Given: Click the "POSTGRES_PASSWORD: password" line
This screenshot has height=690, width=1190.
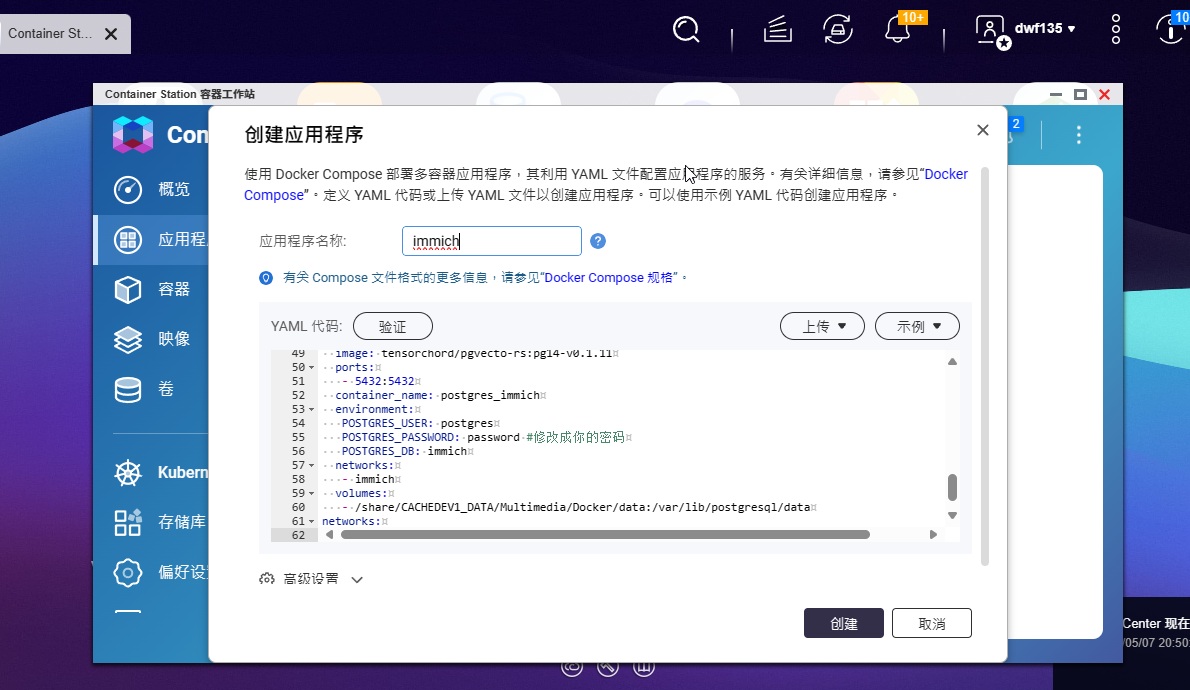Looking at the screenshot, I should (x=430, y=437).
